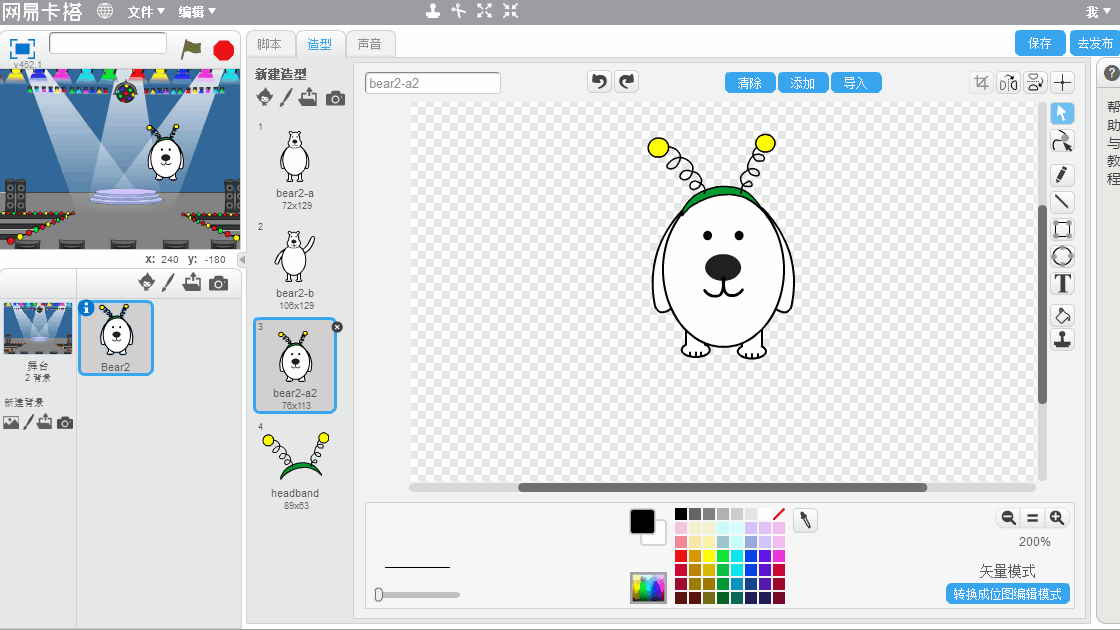Select the bear2-b costume thumbnail
1120x630 pixels.
click(295, 266)
